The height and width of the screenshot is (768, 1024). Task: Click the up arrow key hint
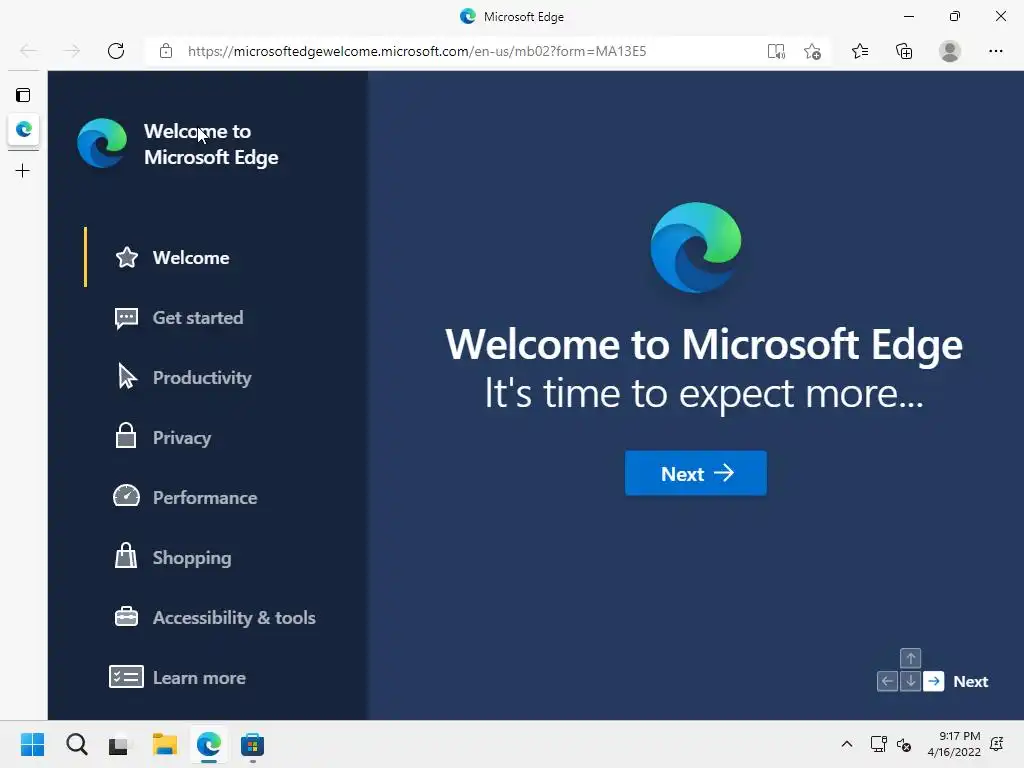tap(910, 658)
